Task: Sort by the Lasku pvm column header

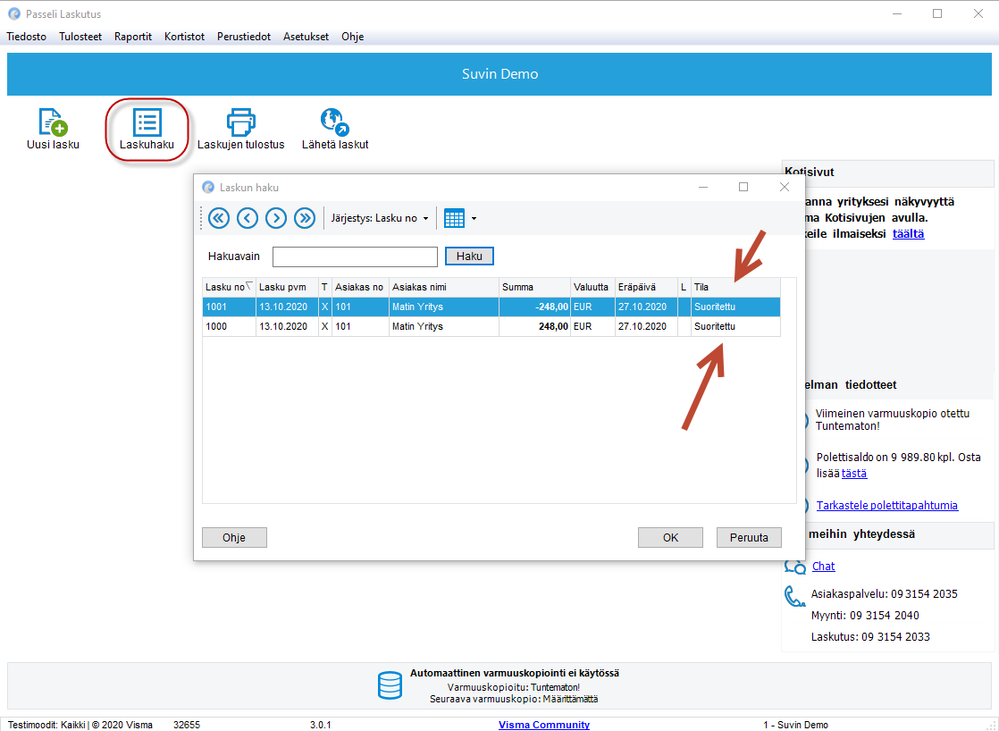Action: (287, 287)
